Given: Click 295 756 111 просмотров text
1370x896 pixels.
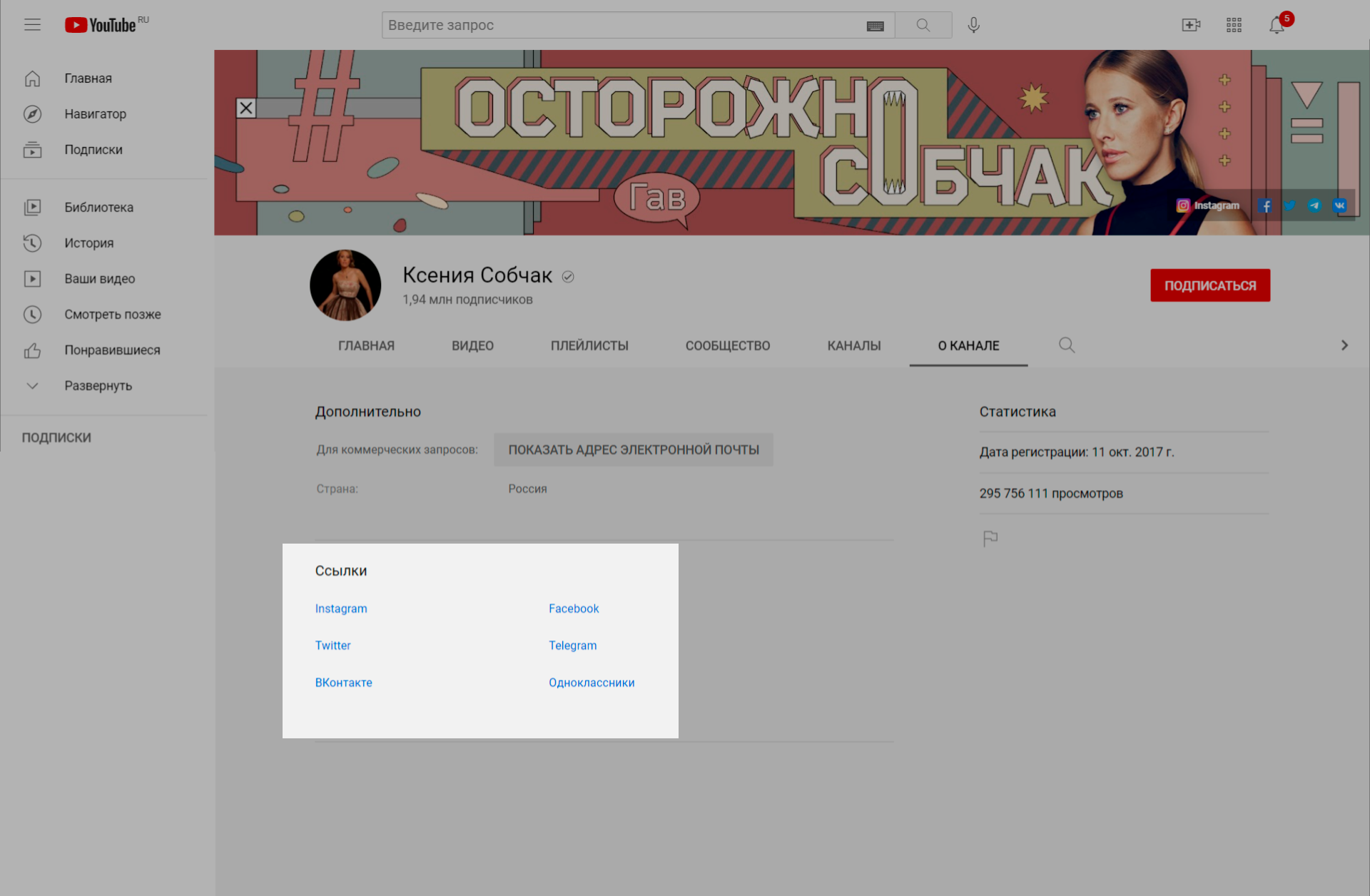Looking at the screenshot, I should pyautogui.click(x=1051, y=494).
